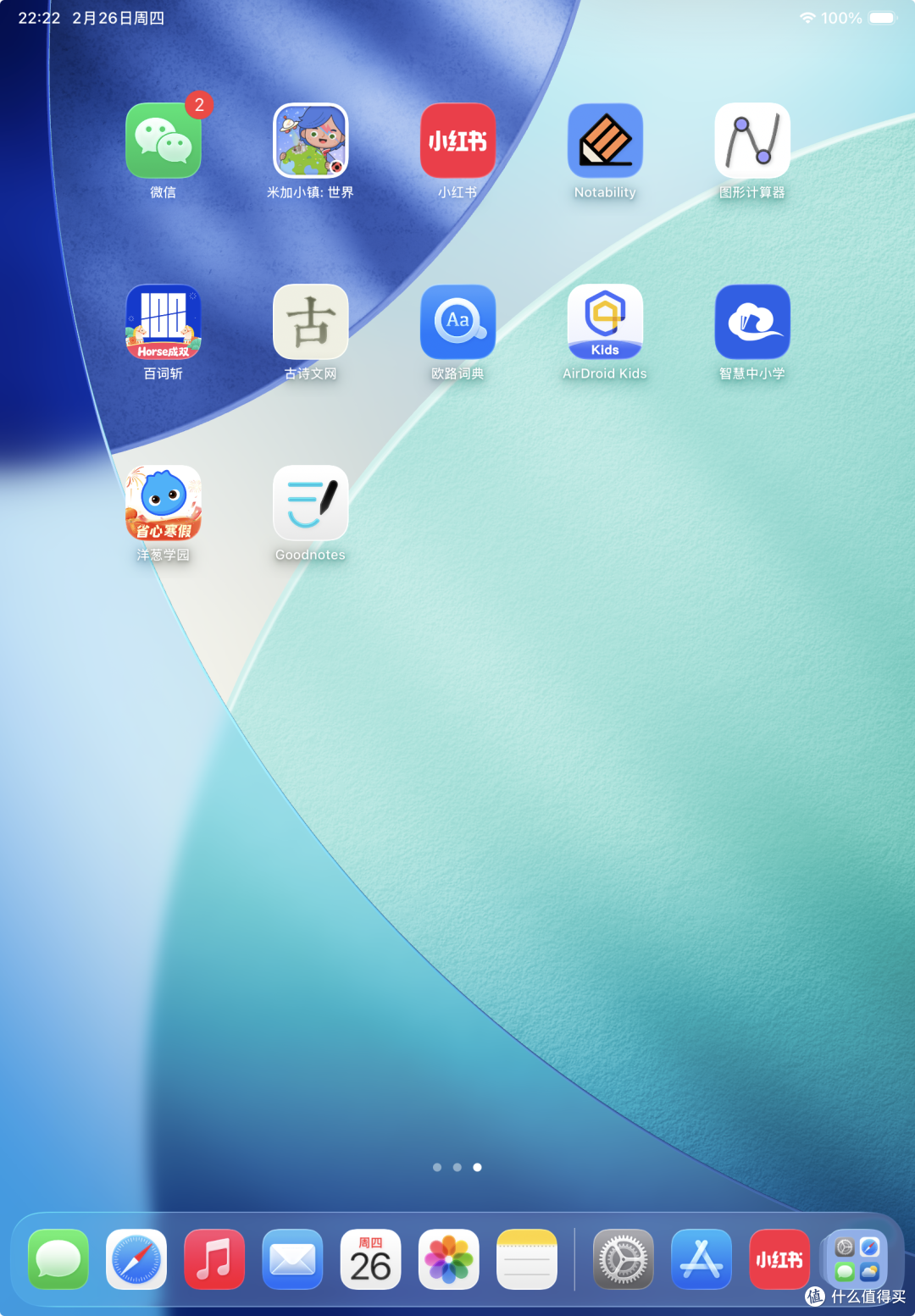This screenshot has height=1316, width=915.
Task: Open 小红书 on the home screen grid
Action: click(x=458, y=141)
